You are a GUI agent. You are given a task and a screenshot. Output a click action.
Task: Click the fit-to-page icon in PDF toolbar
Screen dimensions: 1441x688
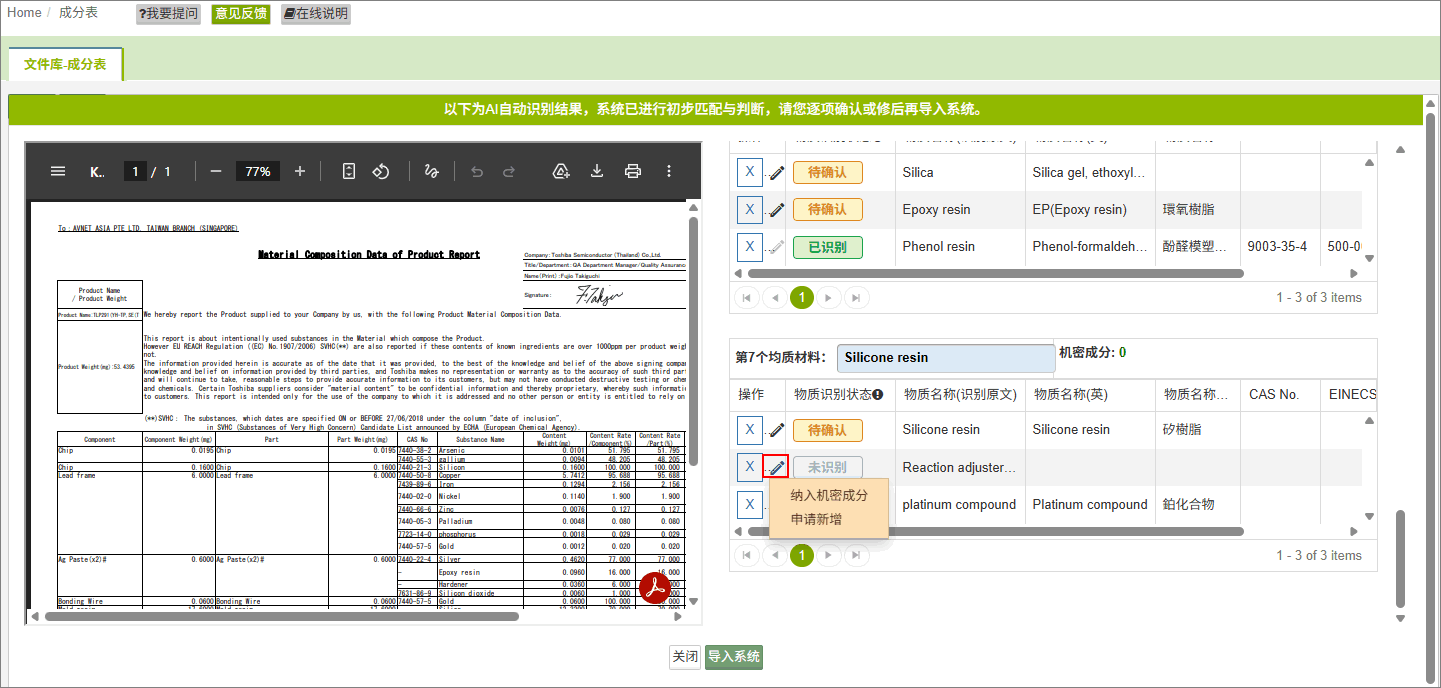(x=348, y=171)
